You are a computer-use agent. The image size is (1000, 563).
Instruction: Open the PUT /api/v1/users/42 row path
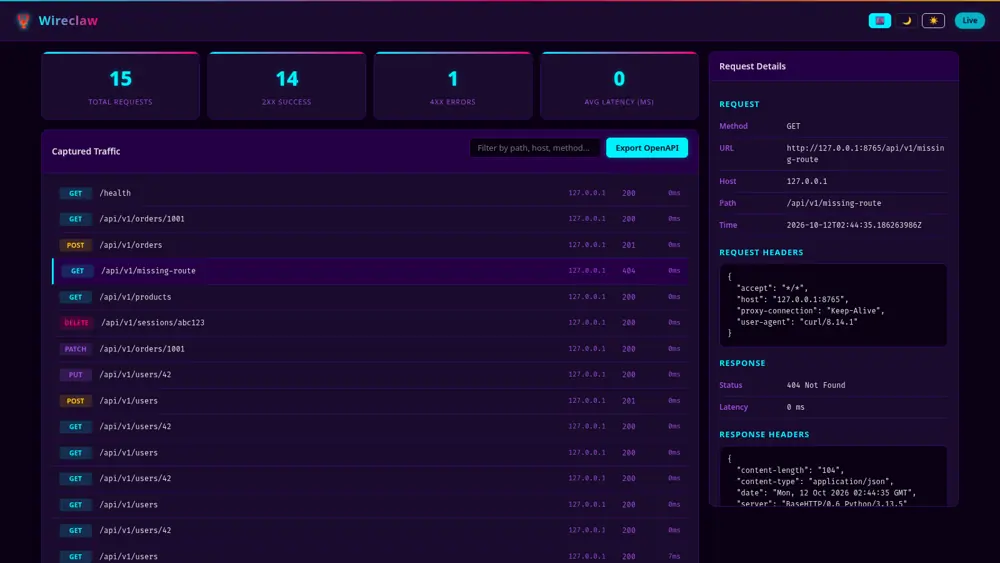pyautogui.click(x=135, y=375)
